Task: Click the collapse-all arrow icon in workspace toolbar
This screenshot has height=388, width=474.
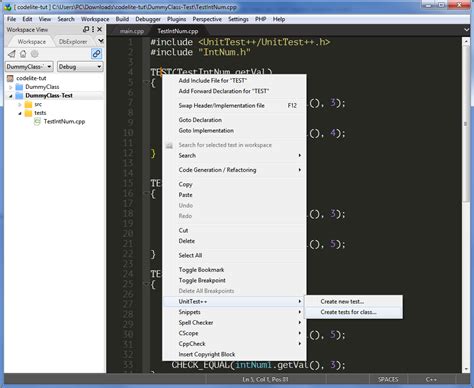Action: [x=12, y=54]
